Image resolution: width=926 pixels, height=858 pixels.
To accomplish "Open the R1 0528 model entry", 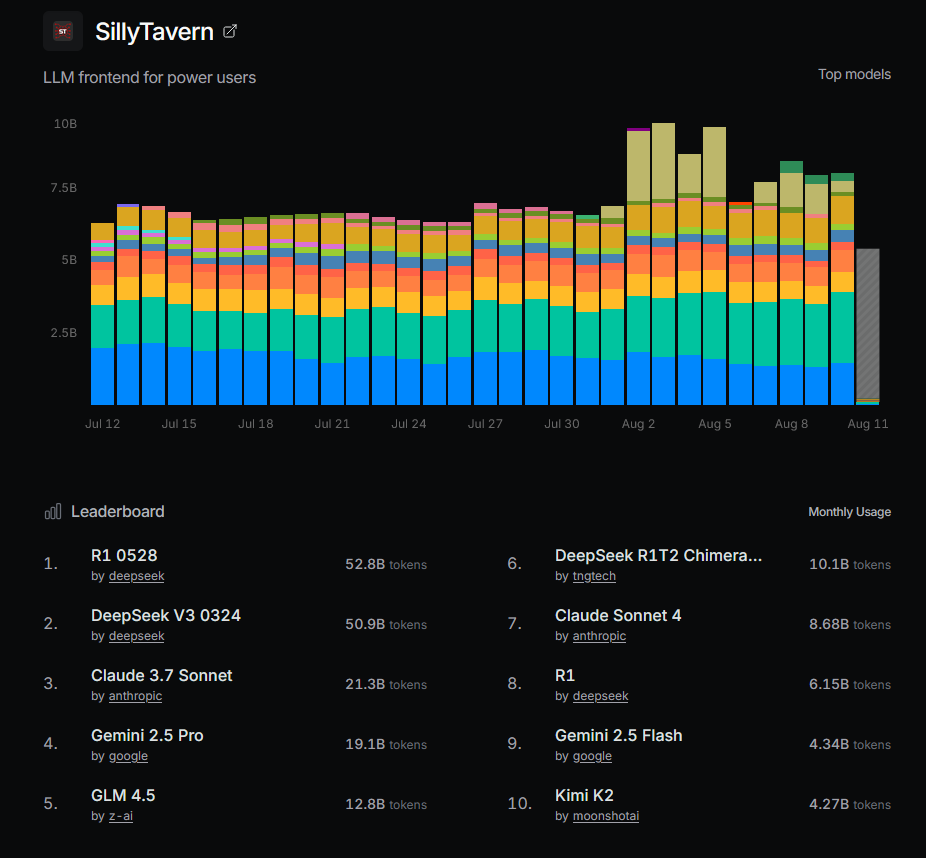I will [124, 555].
